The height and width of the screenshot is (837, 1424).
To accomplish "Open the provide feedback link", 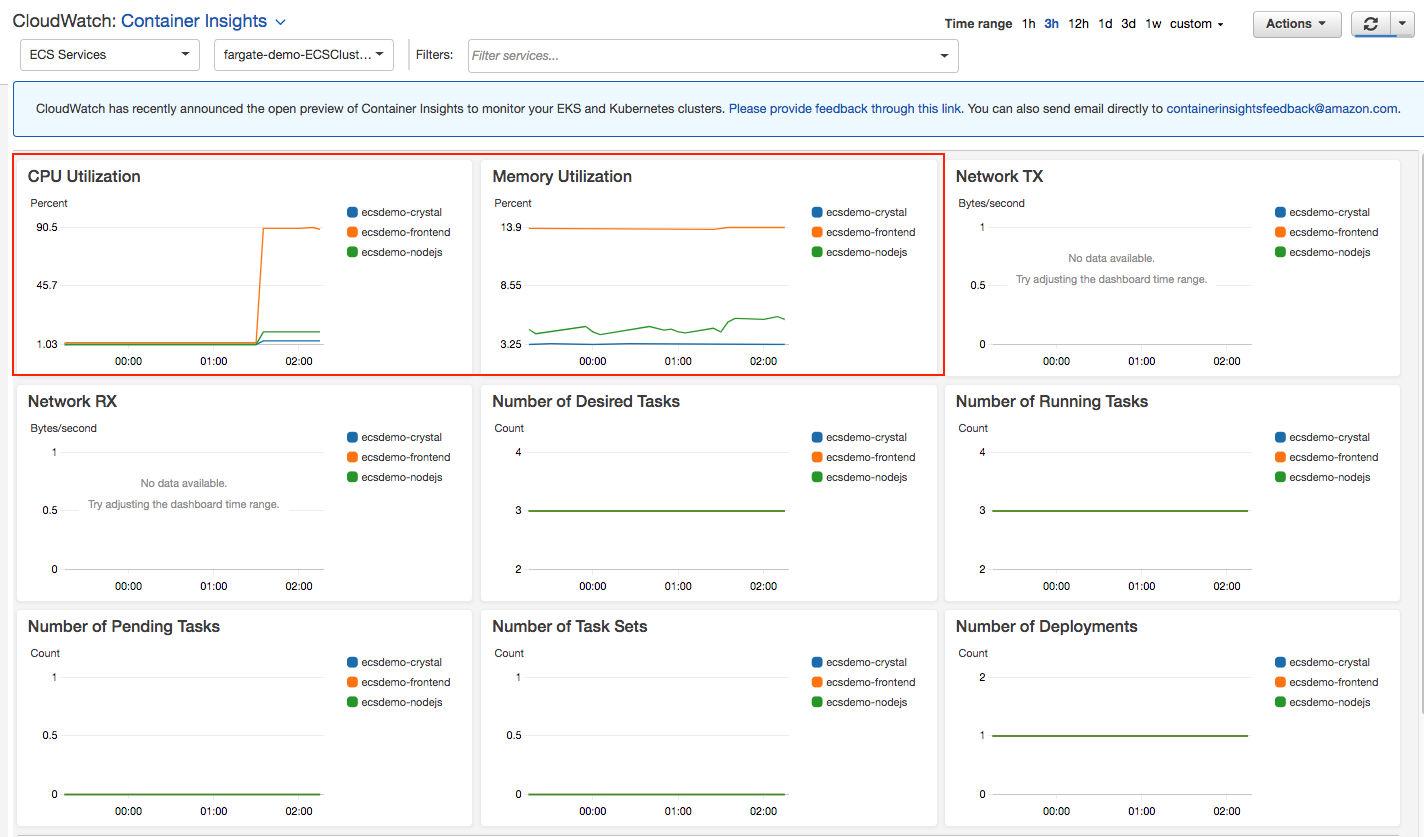I will click(845, 109).
